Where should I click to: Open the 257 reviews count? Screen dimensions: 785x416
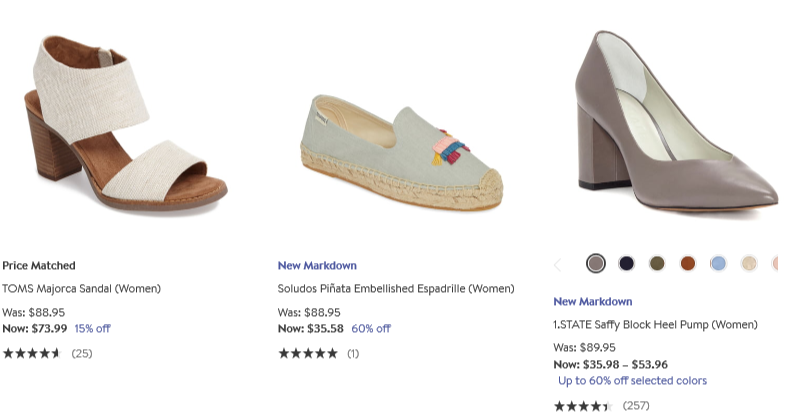click(636, 406)
